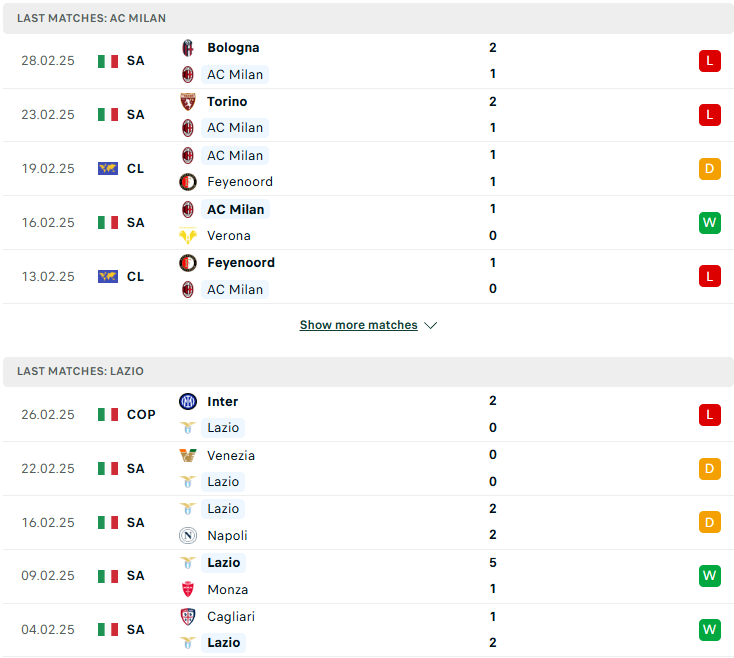Expand the Show more matches chevron

click(430, 325)
